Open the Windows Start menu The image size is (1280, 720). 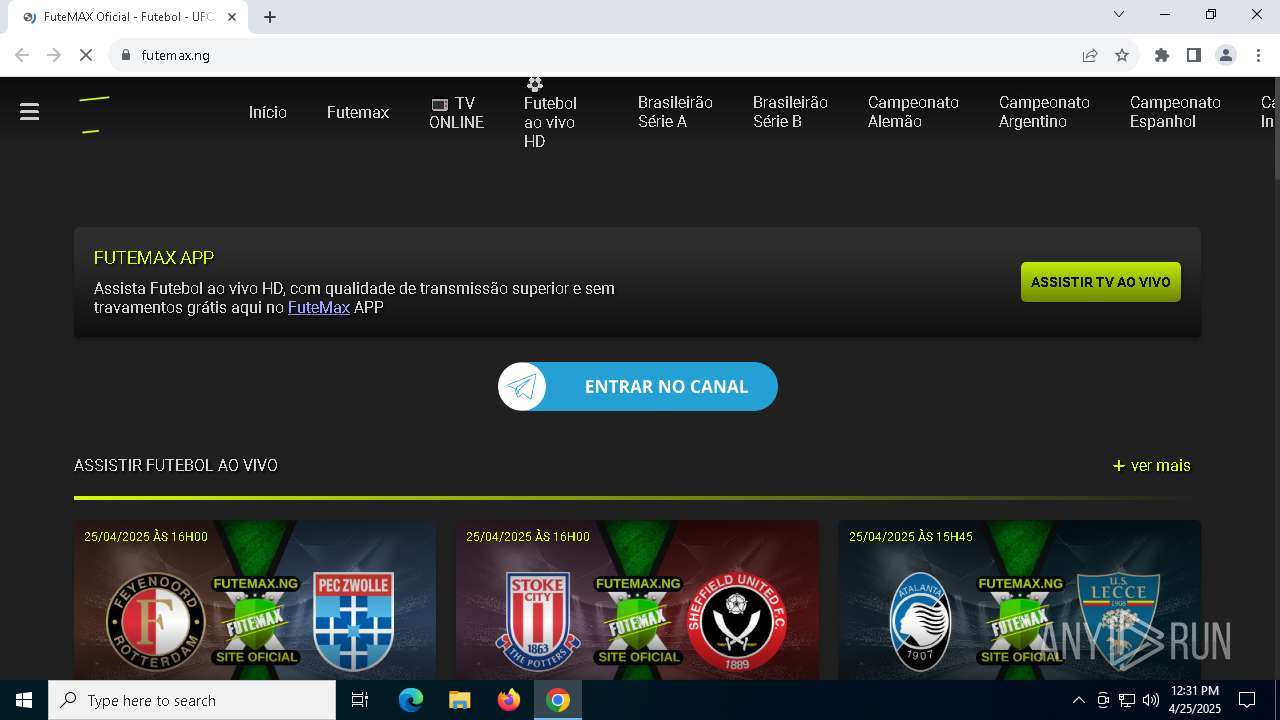click(24, 700)
